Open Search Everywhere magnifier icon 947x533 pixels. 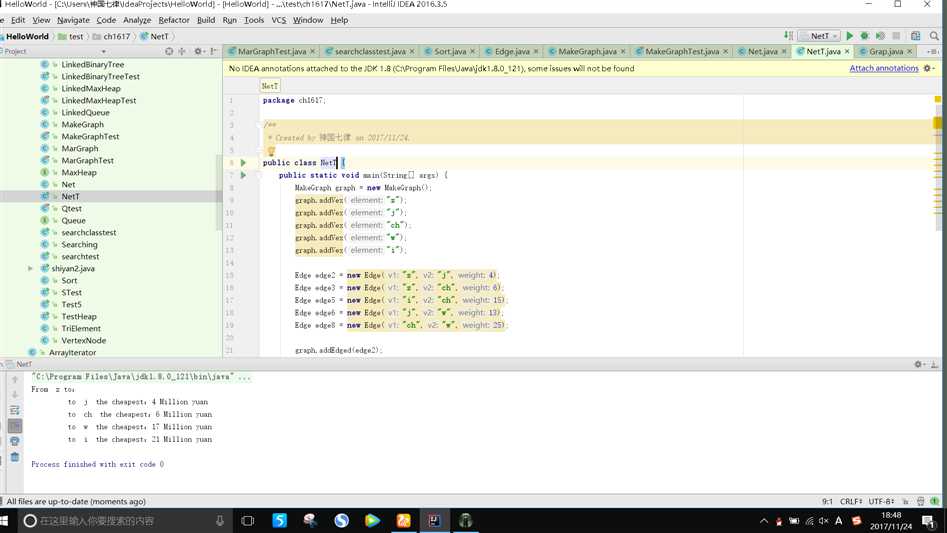click(x=934, y=36)
